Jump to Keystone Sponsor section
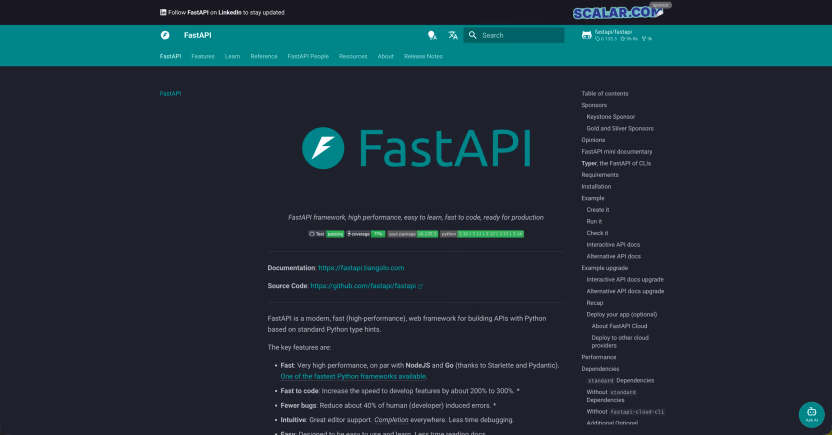The width and height of the screenshot is (832, 435). click(x=611, y=117)
